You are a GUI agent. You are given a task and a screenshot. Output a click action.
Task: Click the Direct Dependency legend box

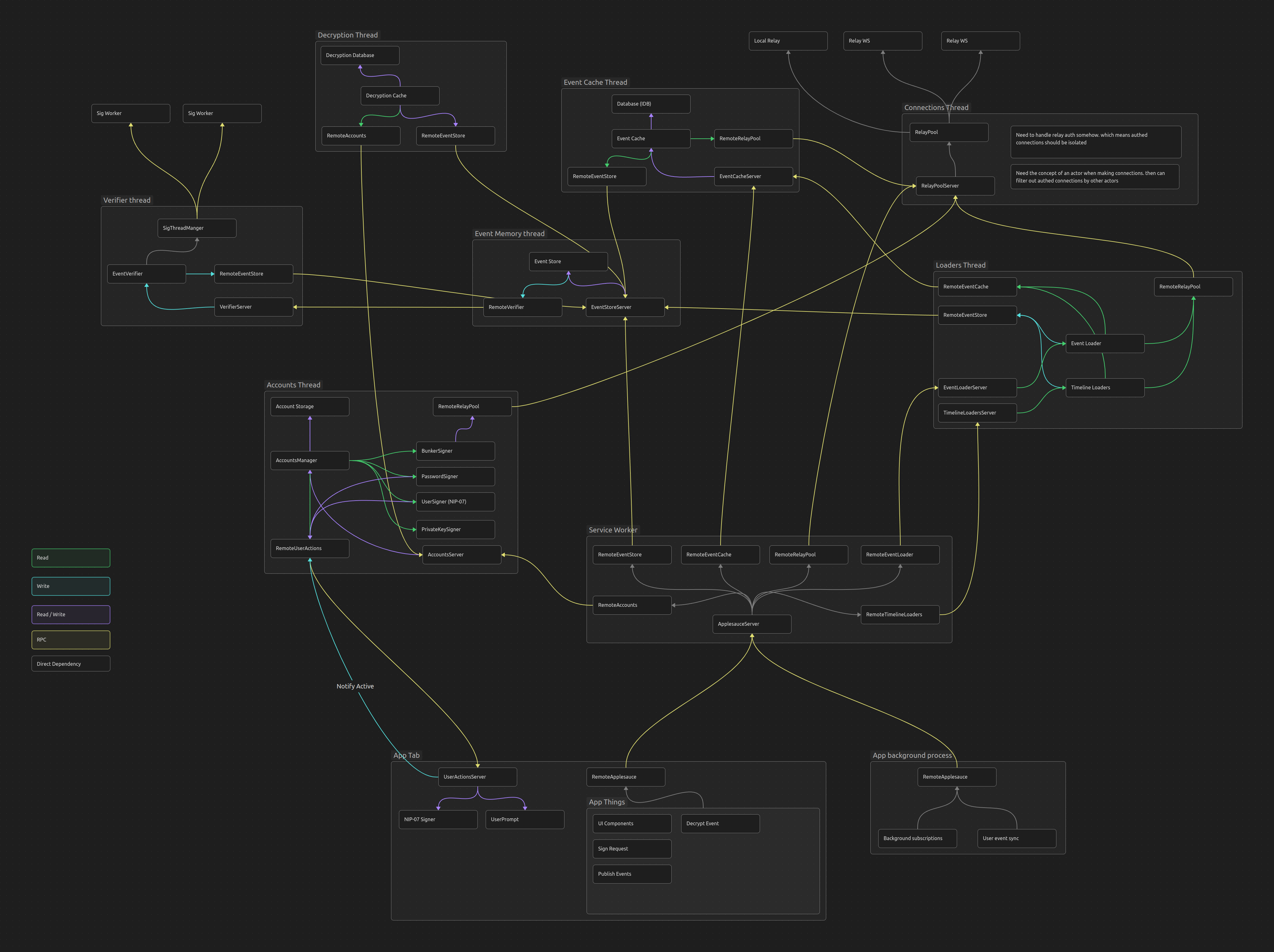tap(70, 664)
